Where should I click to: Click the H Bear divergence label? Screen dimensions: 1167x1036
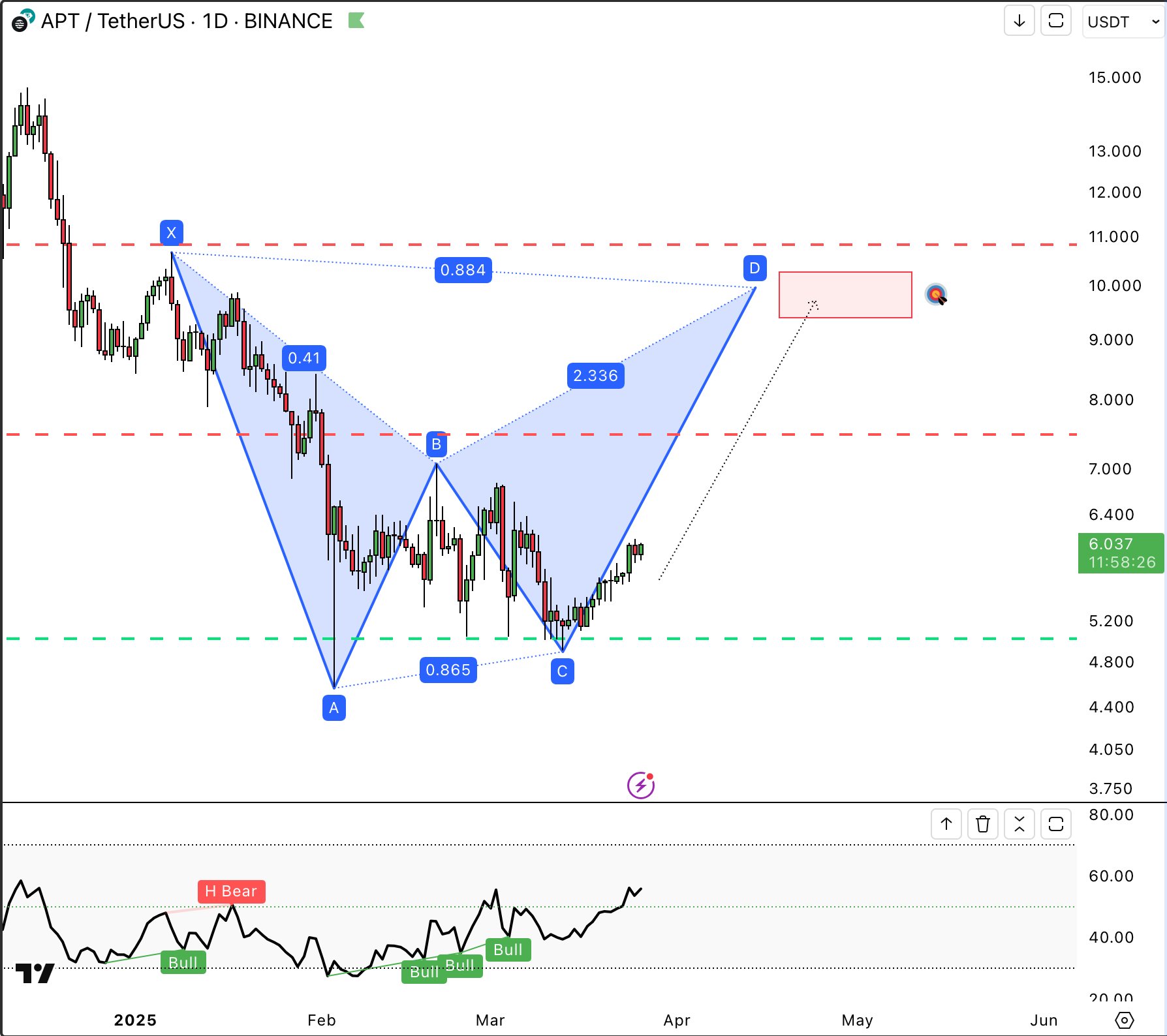231,891
